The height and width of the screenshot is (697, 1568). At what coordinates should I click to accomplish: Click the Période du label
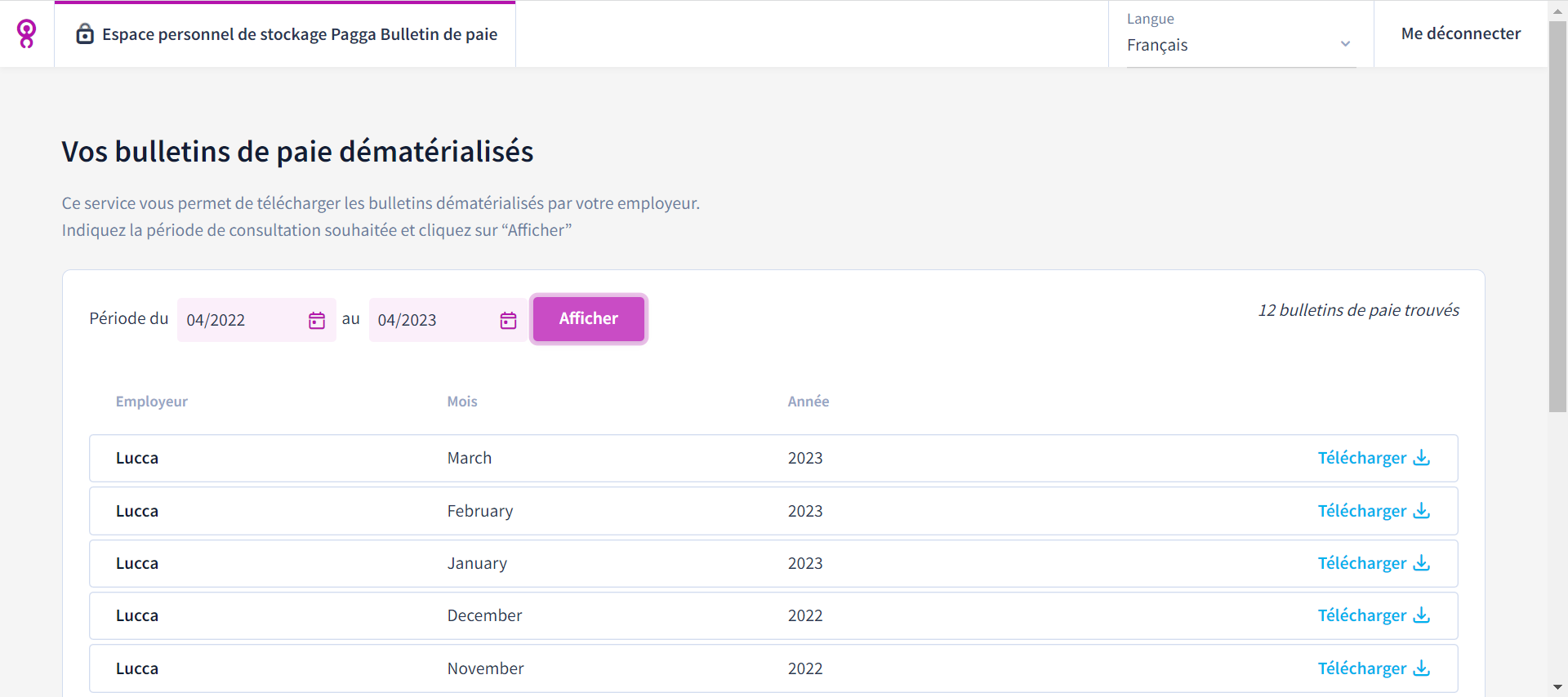point(129,318)
